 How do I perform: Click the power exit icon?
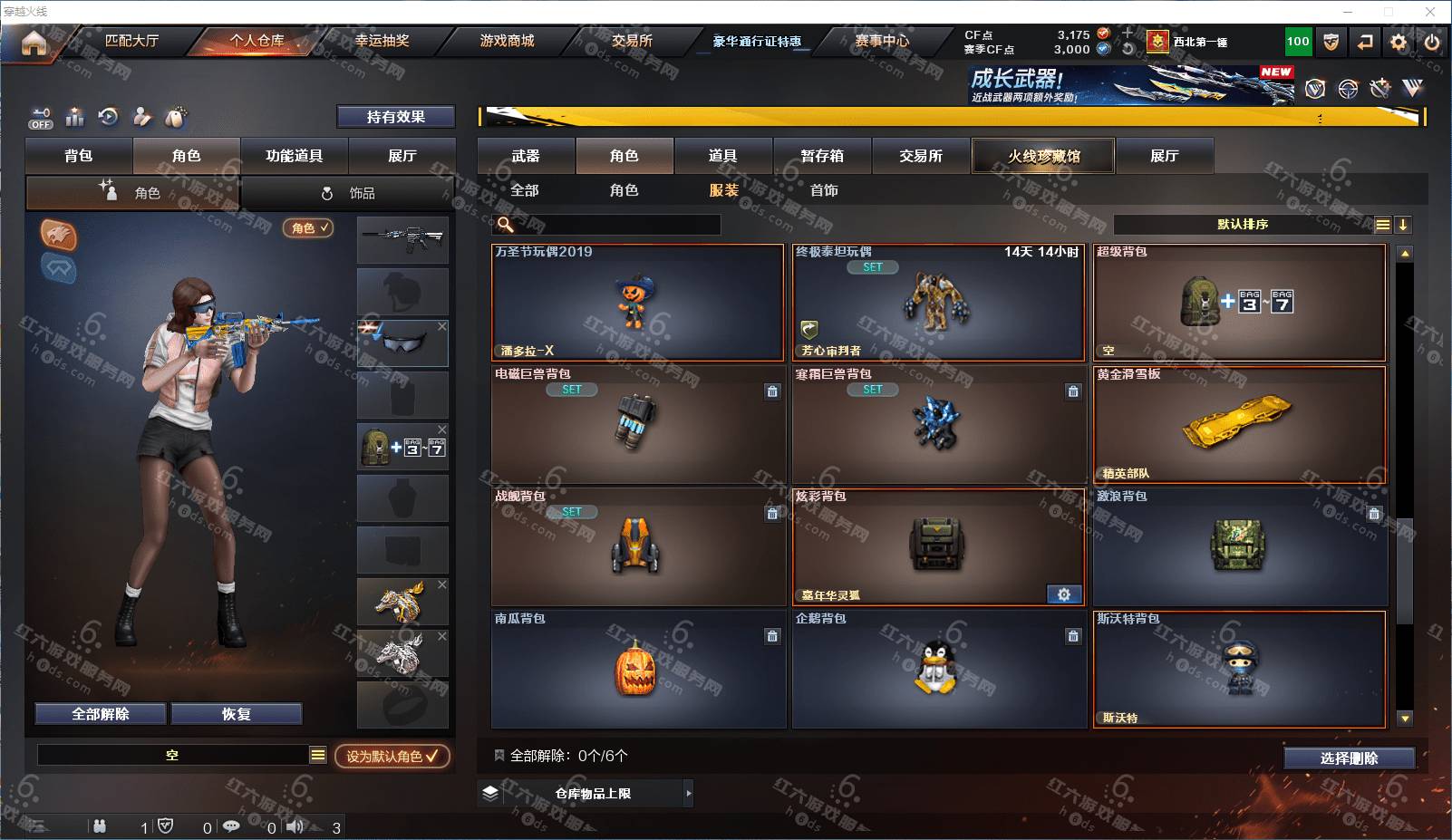[x=1432, y=42]
